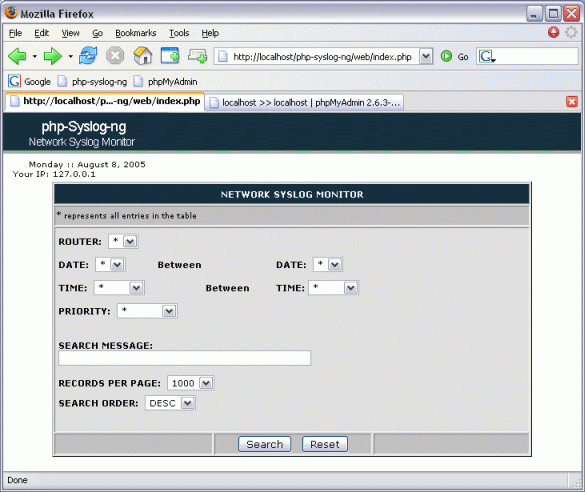Click the red update notification icon
The width and height of the screenshot is (585, 492).
[x=553, y=32]
